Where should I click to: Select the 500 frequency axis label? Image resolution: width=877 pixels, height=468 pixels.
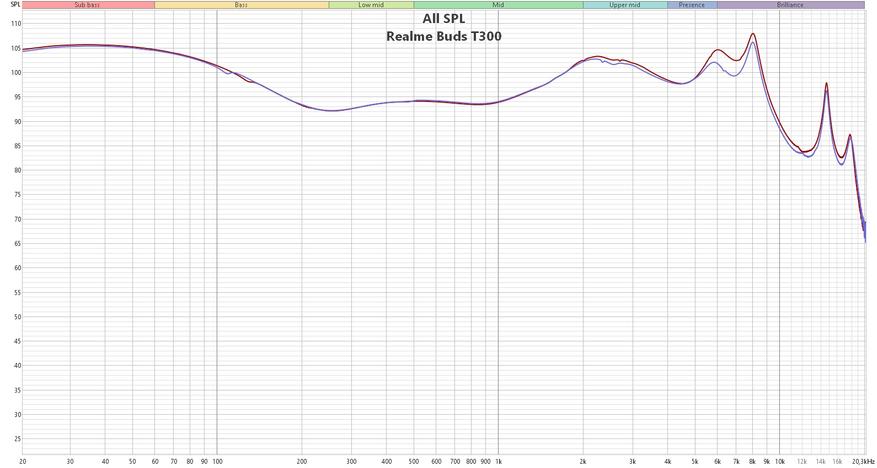(x=414, y=462)
